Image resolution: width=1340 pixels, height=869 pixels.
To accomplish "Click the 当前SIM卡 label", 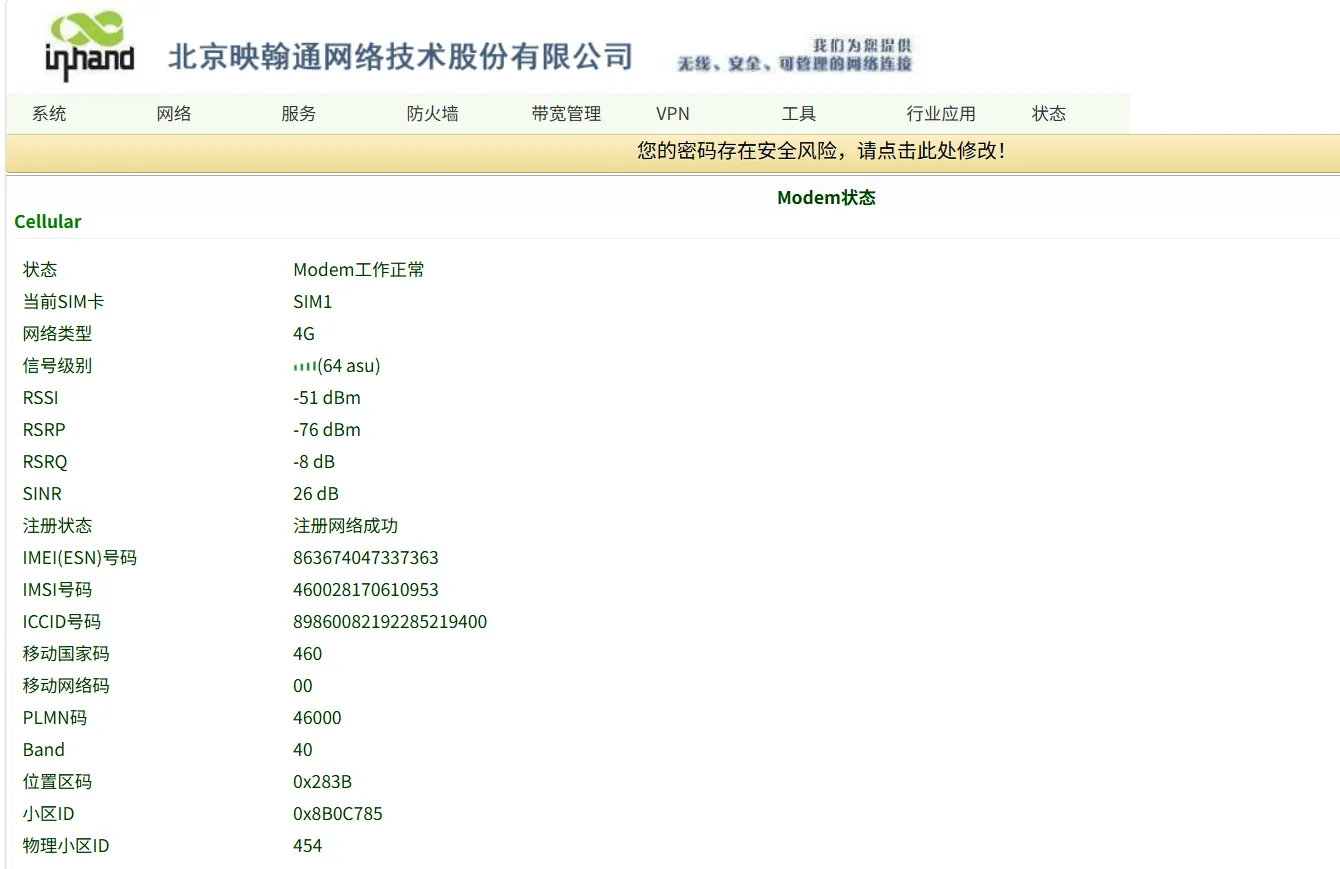I will click(63, 302).
